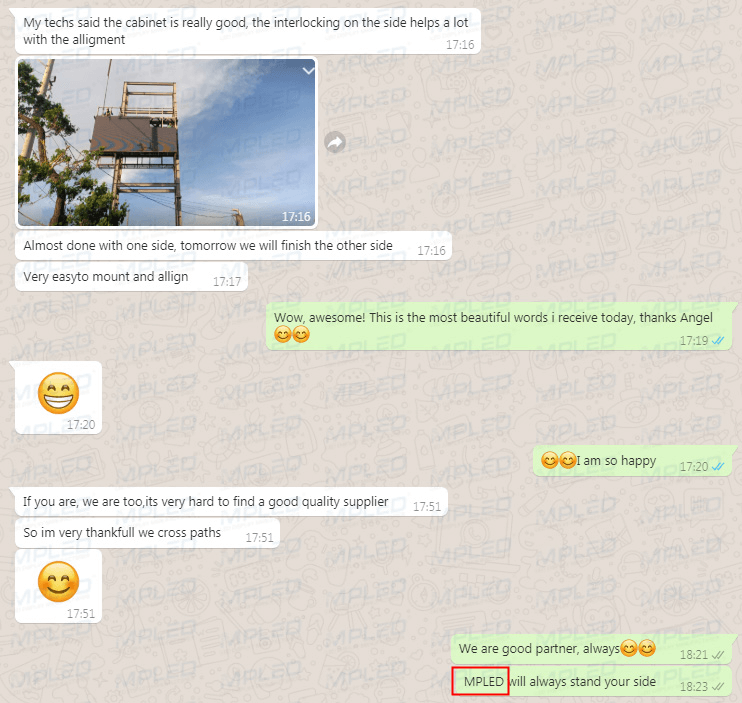The image size is (742, 703).
Task: Click the emojis after 'good partner, always'
Action: click(x=638, y=648)
